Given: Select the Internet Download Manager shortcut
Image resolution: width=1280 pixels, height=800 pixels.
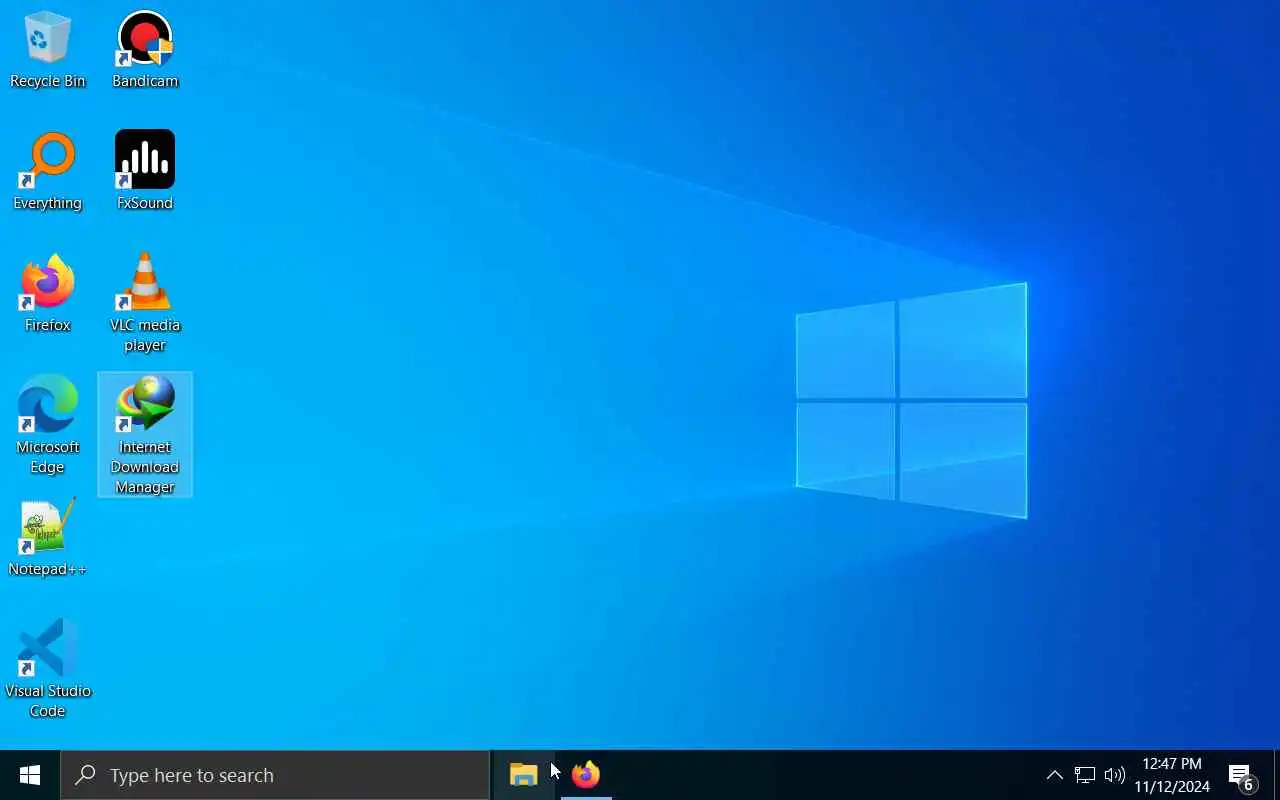Looking at the screenshot, I should pyautogui.click(x=145, y=435).
